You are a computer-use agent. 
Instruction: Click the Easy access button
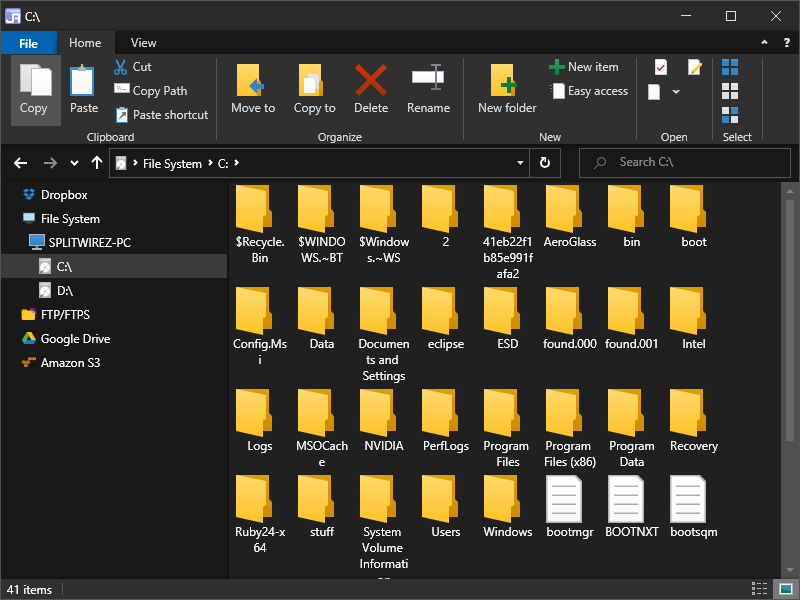[589, 91]
